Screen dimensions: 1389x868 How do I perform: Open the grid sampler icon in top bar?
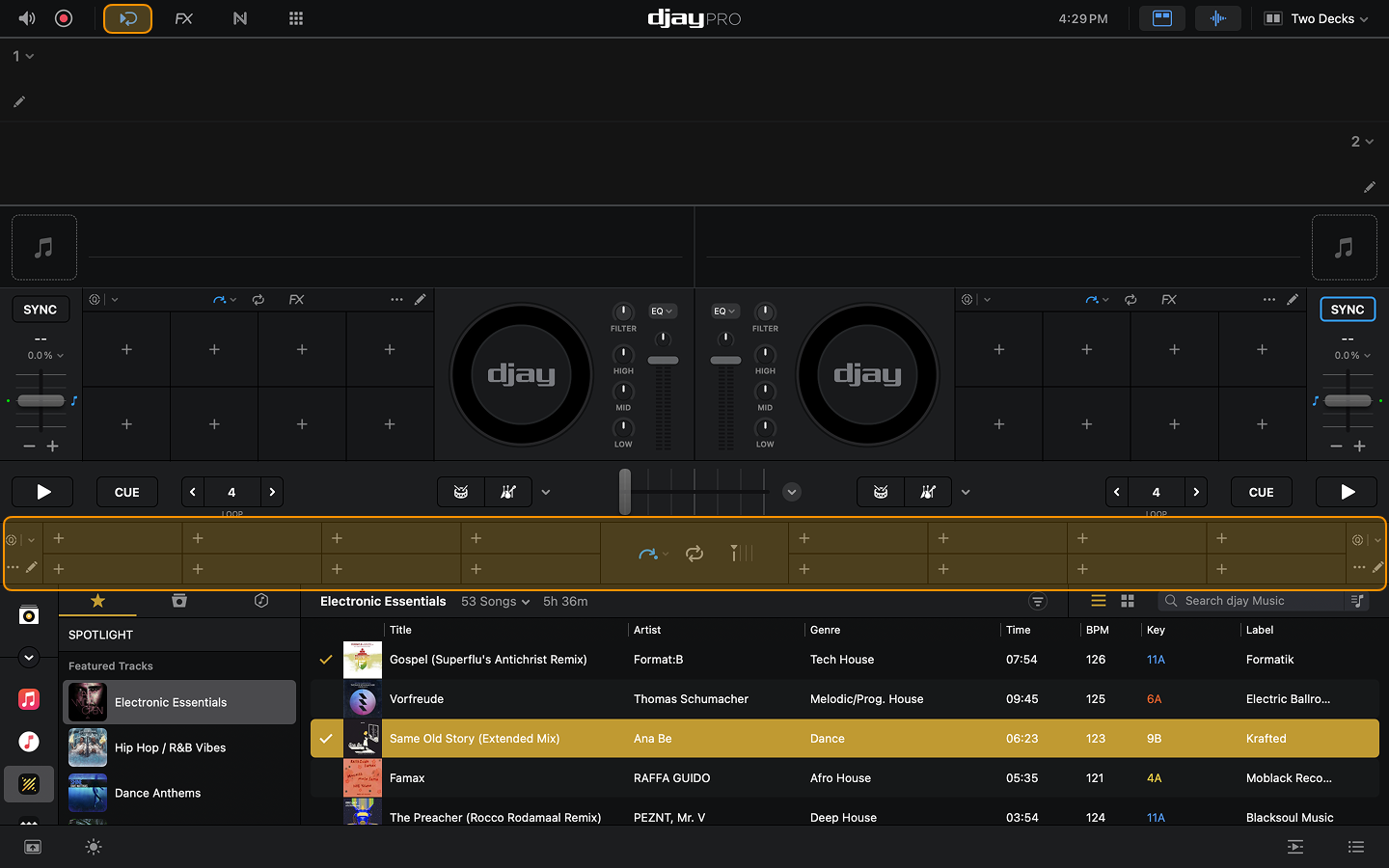click(296, 18)
